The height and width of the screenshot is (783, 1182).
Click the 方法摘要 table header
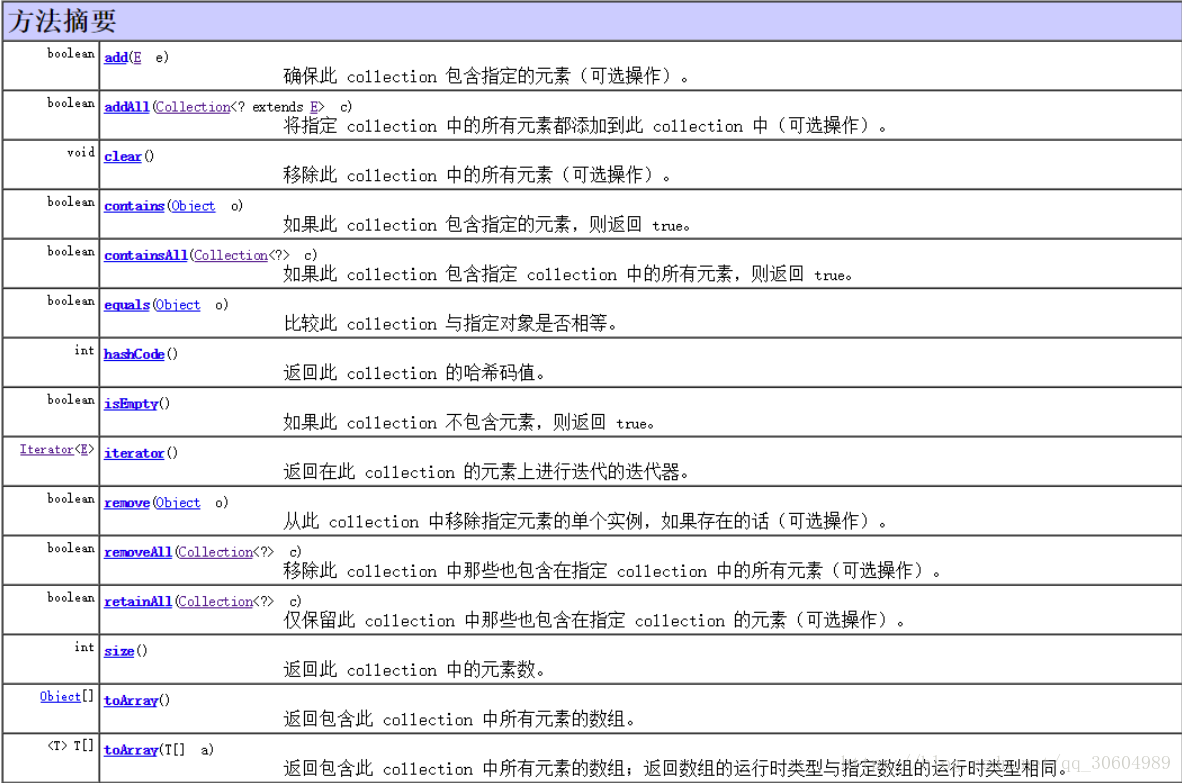tap(591, 20)
